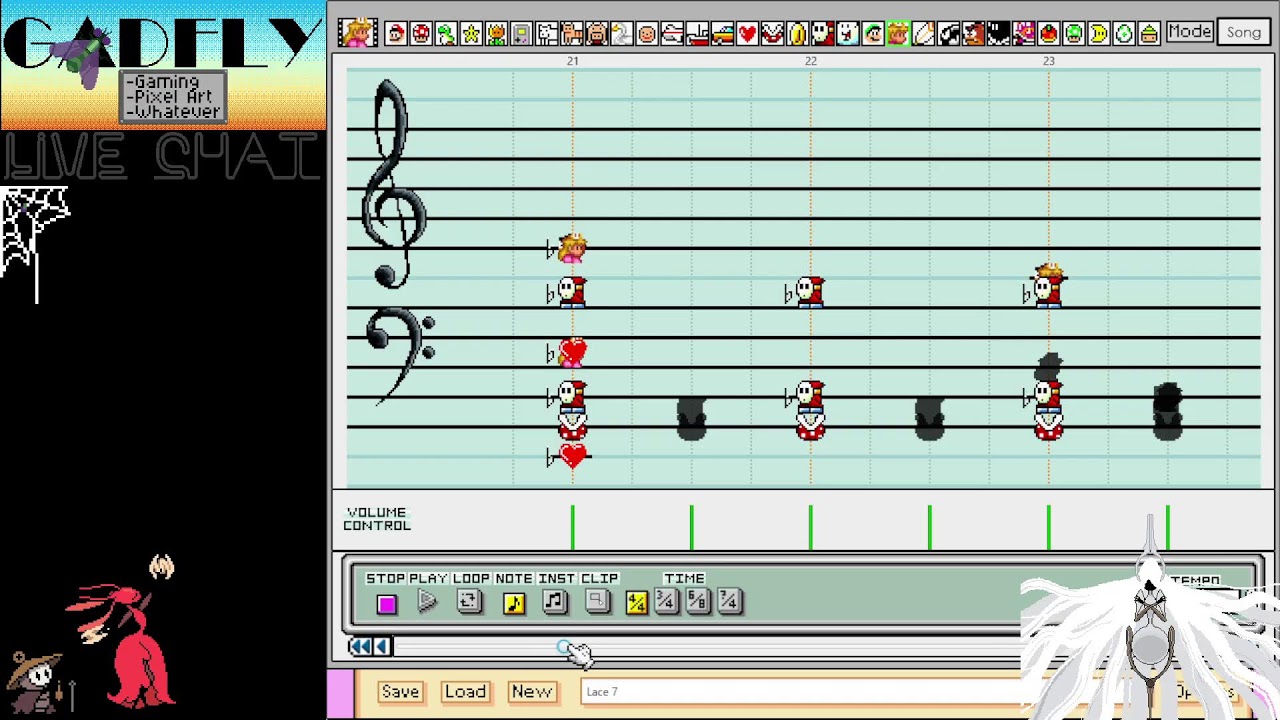The width and height of the screenshot is (1280, 720).
Task: Set time signature to 7/4
Action: click(728, 602)
